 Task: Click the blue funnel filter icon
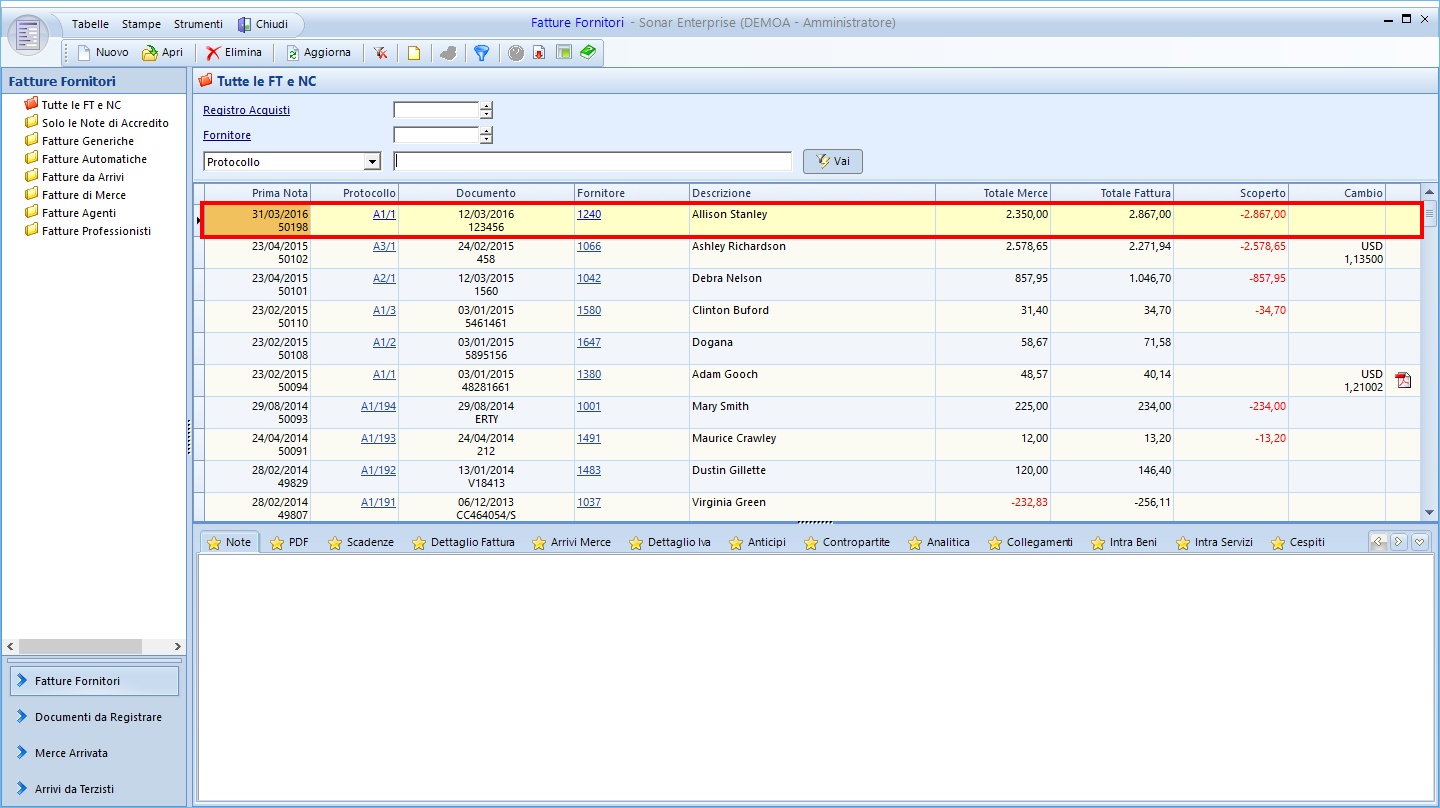tap(481, 53)
